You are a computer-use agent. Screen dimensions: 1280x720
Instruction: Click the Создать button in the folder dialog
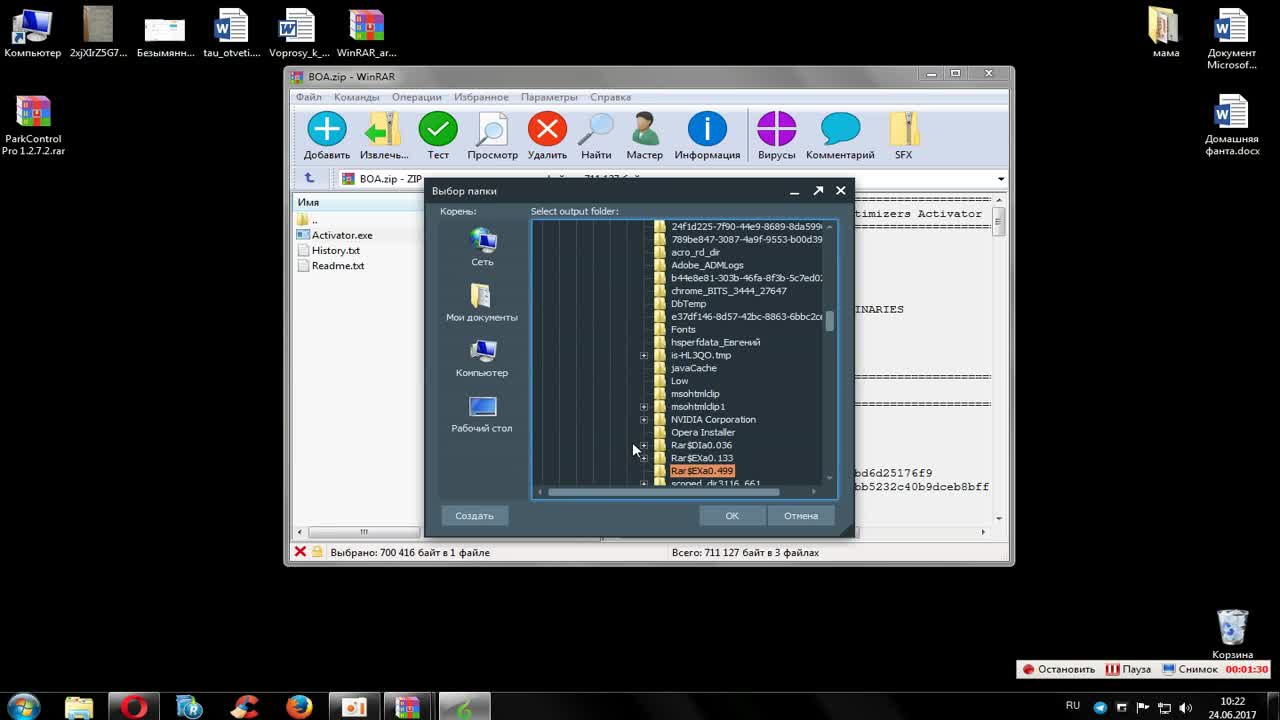[x=474, y=516]
